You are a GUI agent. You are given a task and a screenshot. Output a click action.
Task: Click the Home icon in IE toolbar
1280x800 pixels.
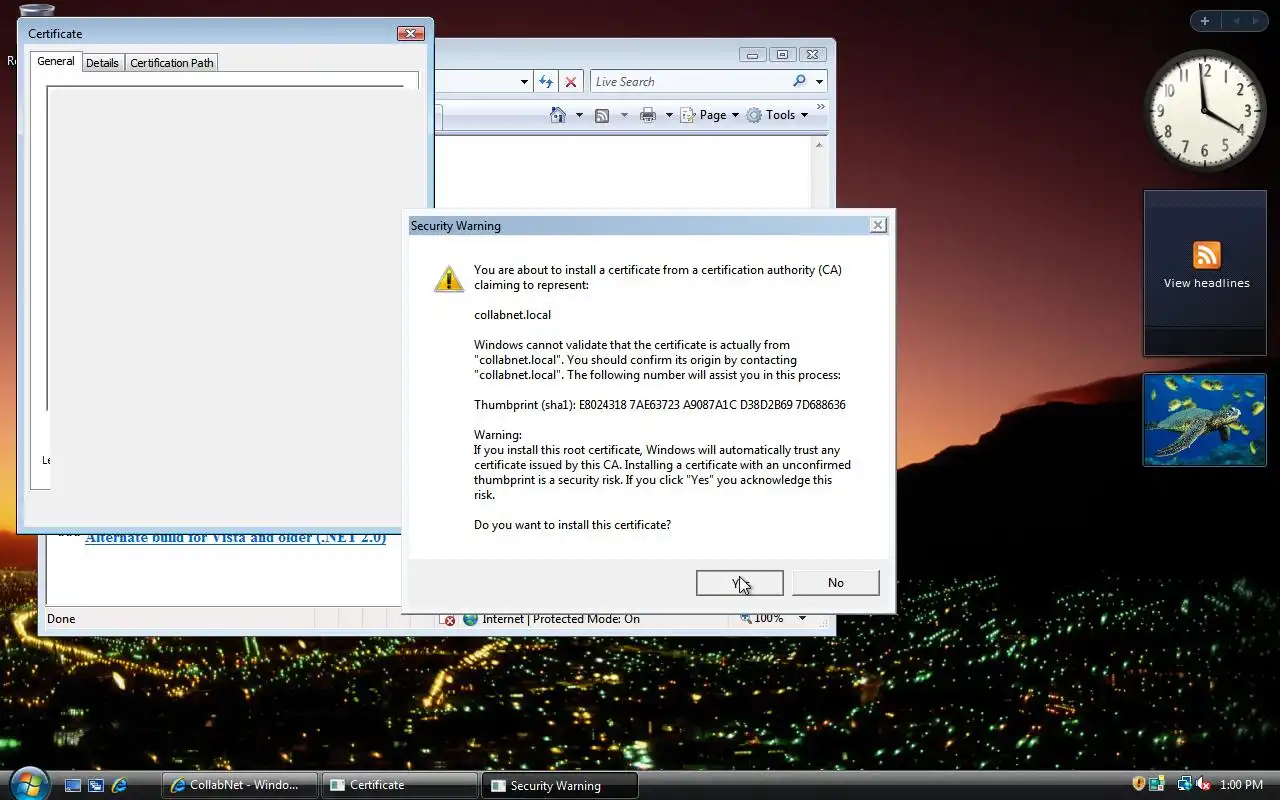(x=559, y=115)
